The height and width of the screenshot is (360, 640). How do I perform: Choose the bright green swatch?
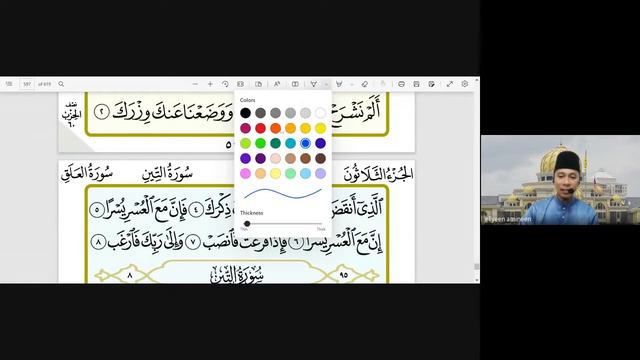[260, 143]
